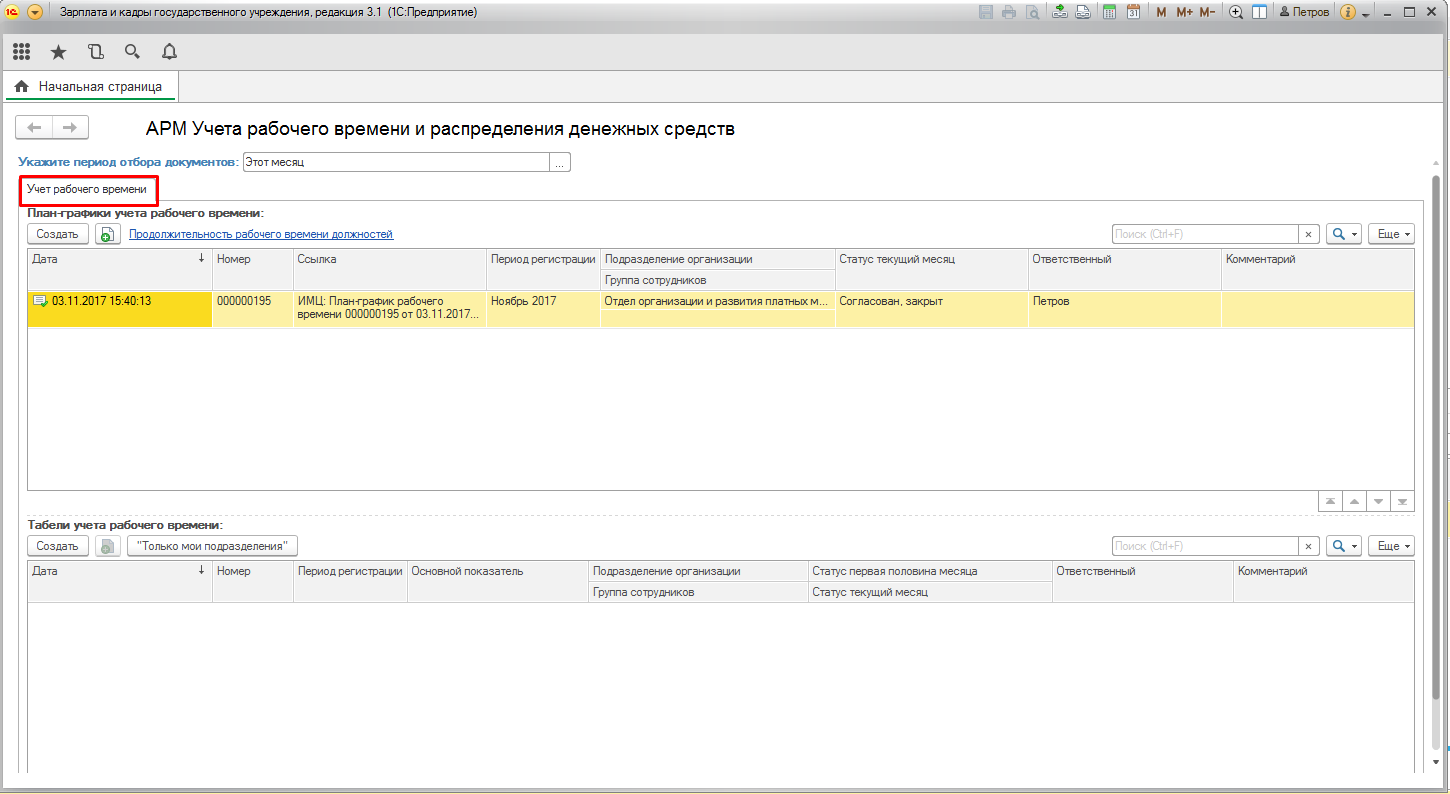Click the global search magnifier icon
The height and width of the screenshot is (794, 1450).
132,52
